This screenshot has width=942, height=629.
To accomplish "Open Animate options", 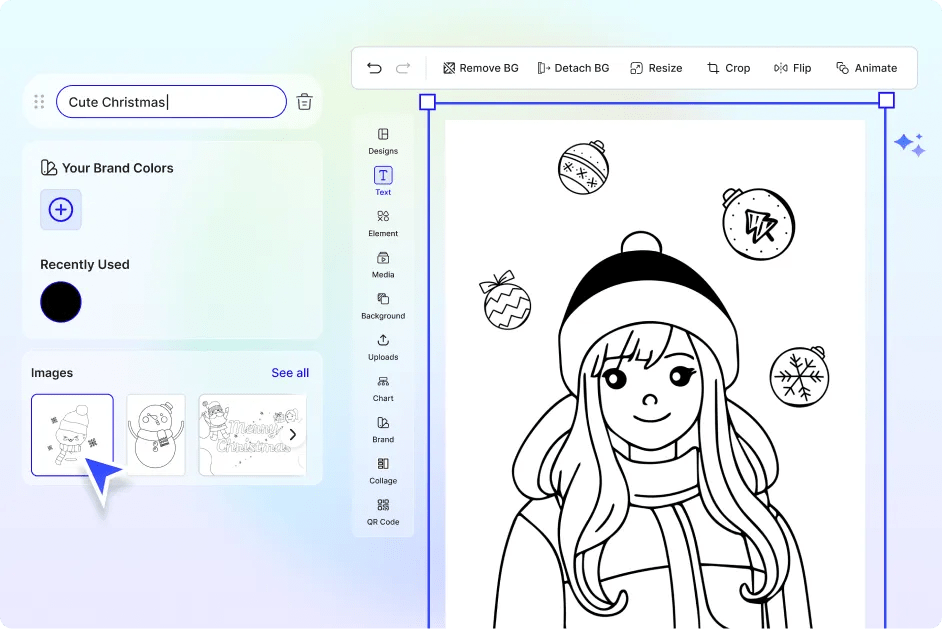I will pos(866,68).
